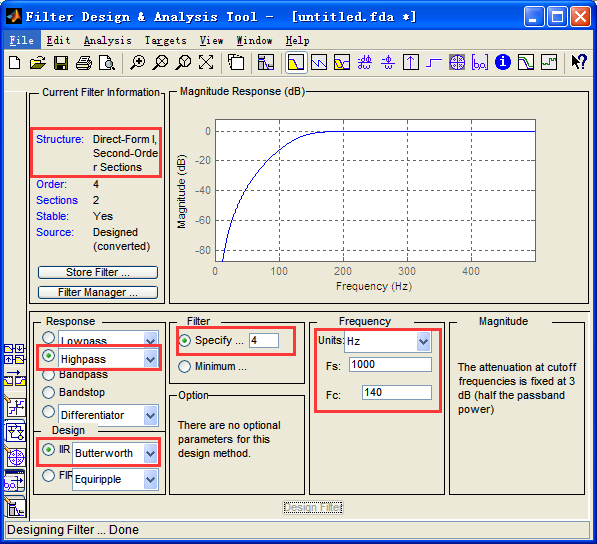This screenshot has width=597, height=544.
Task: Open the Analysis menu
Action: 108,40
